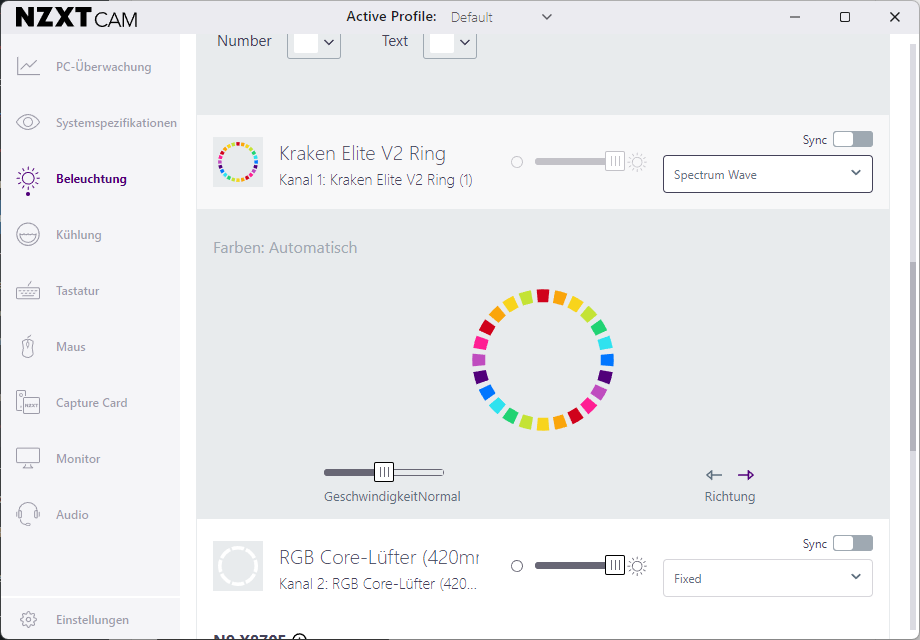Expand the Active Profile Default dropdown
The image size is (920, 640).
501,17
